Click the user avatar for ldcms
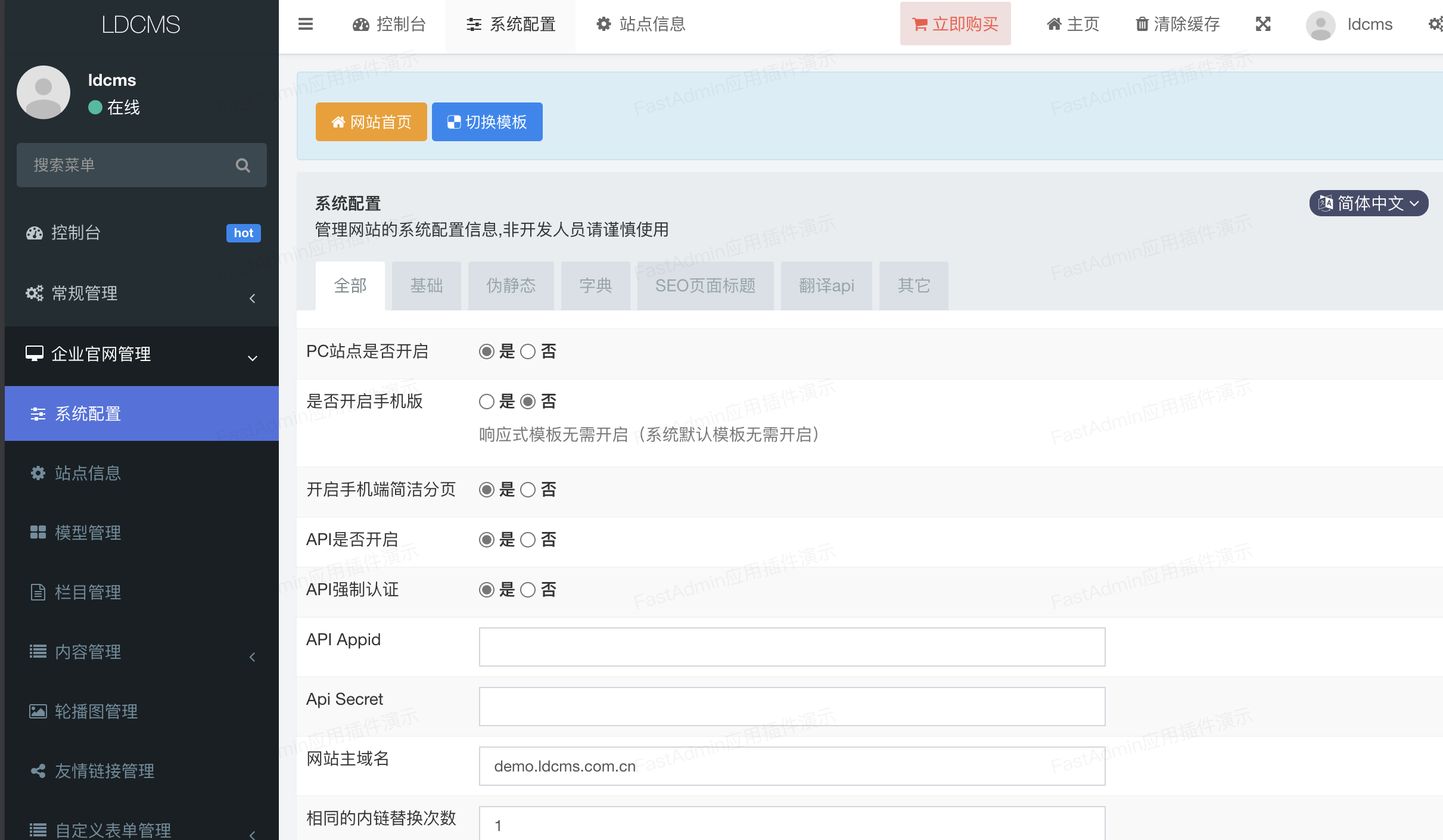1443x840 pixels. pos(1320,24)
